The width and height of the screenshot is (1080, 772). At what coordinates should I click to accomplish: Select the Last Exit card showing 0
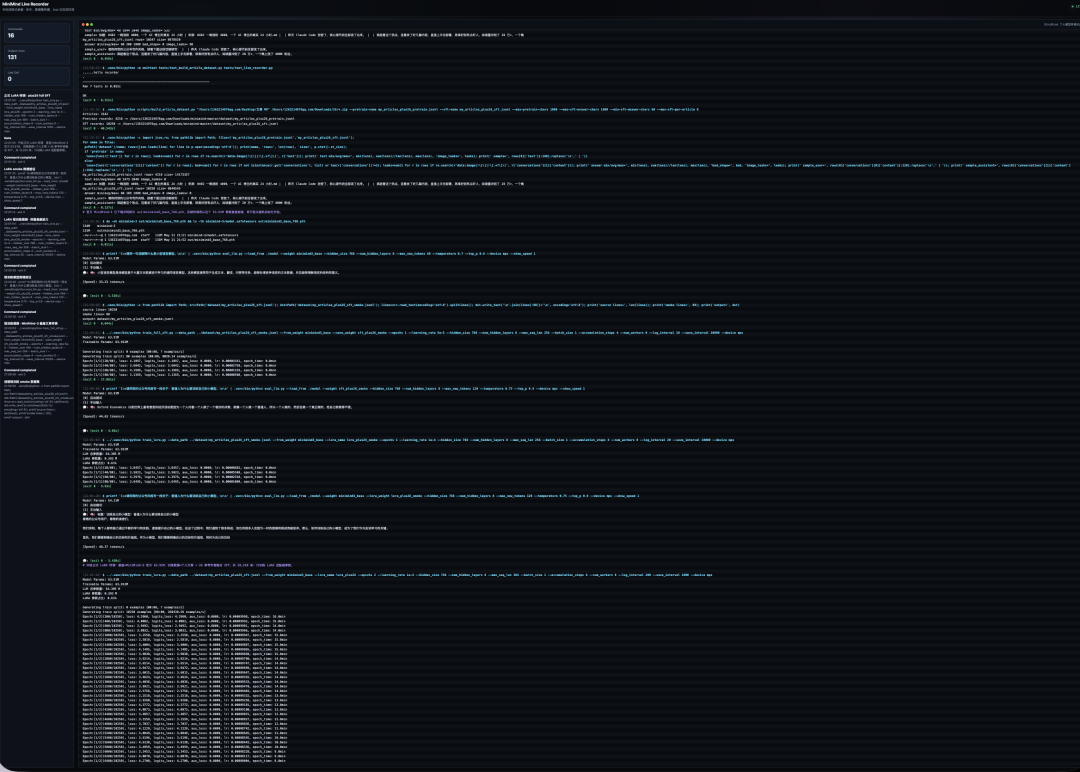point(37,76)
